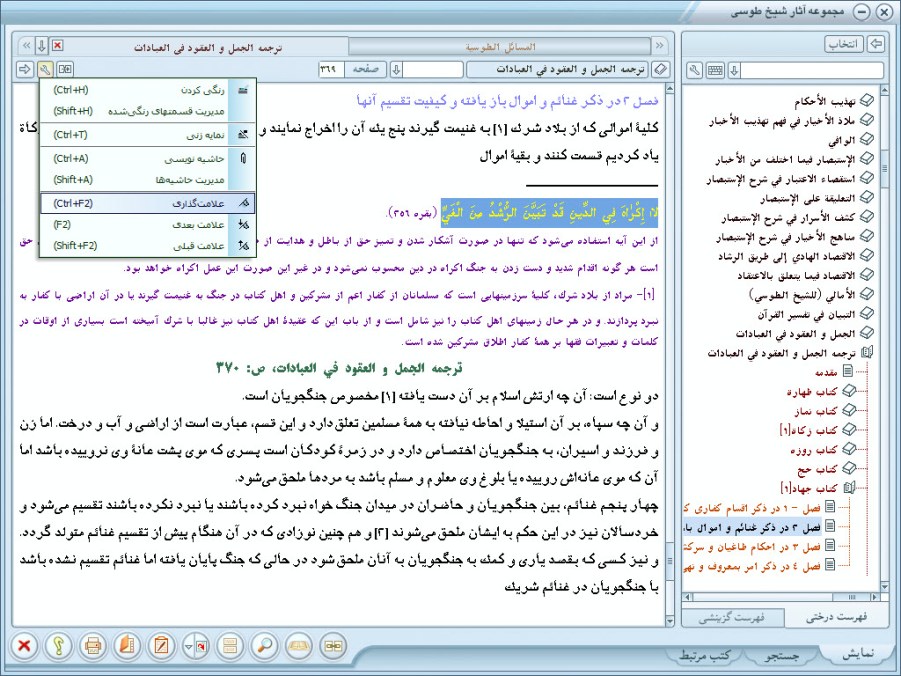
Task: Click the open book icon in bottom toolbar
Action: pyautogui.click(x=299, y=646)
